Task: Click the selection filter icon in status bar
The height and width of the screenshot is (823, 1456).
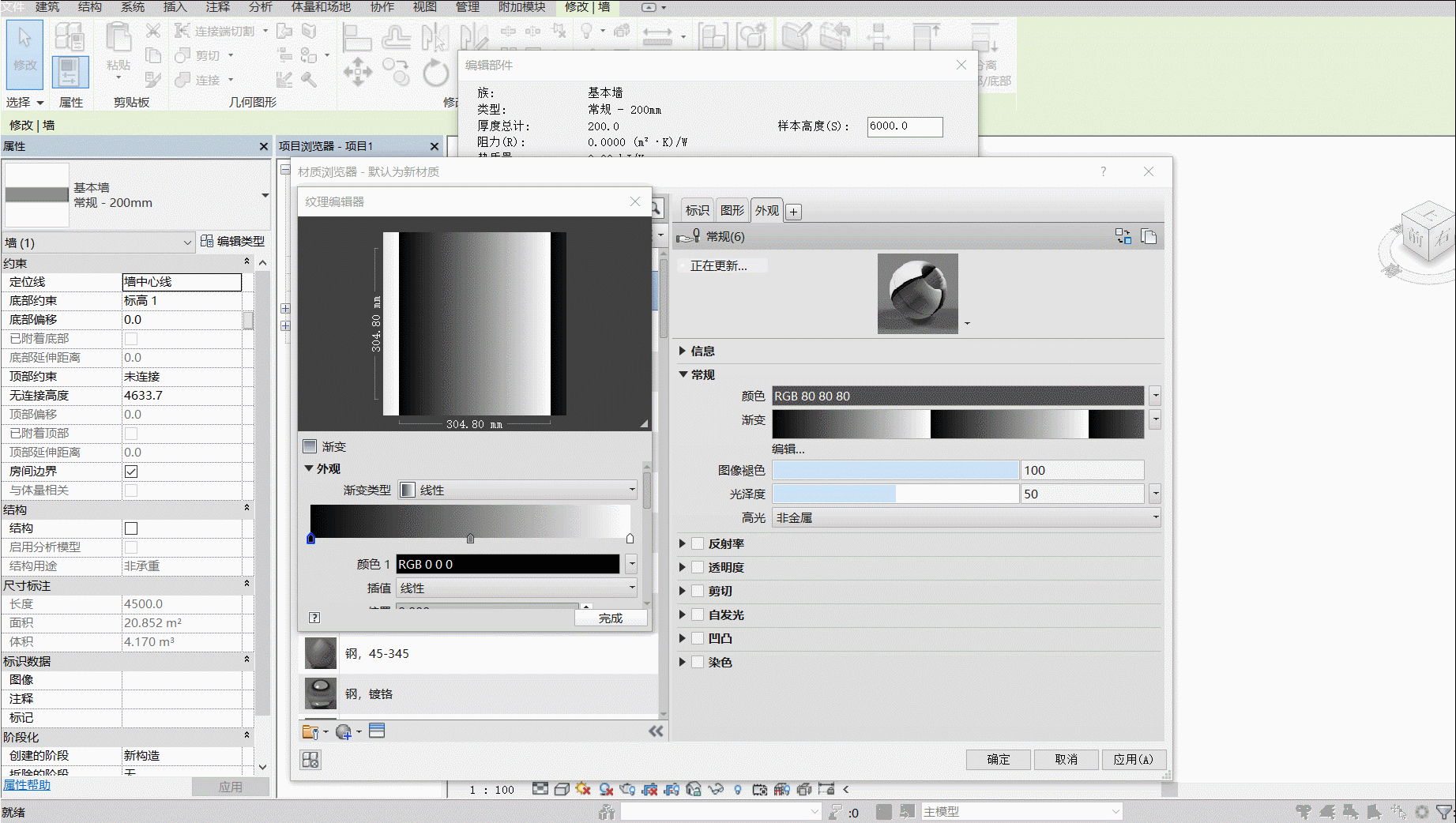Action: 1443,811
